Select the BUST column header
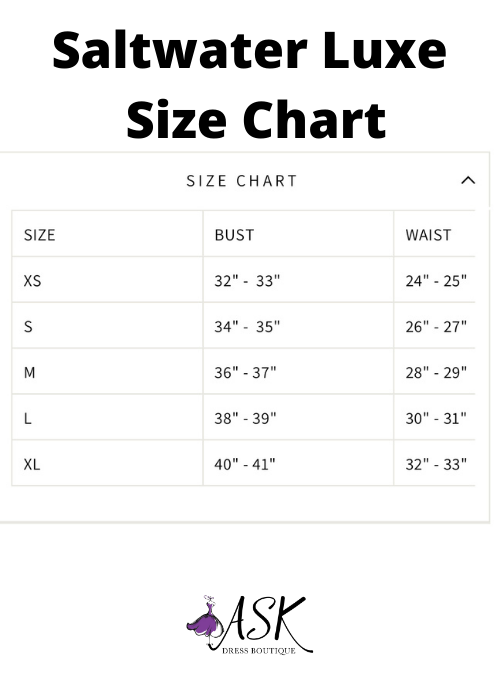The image size is (500, 675). pos(234,235)
